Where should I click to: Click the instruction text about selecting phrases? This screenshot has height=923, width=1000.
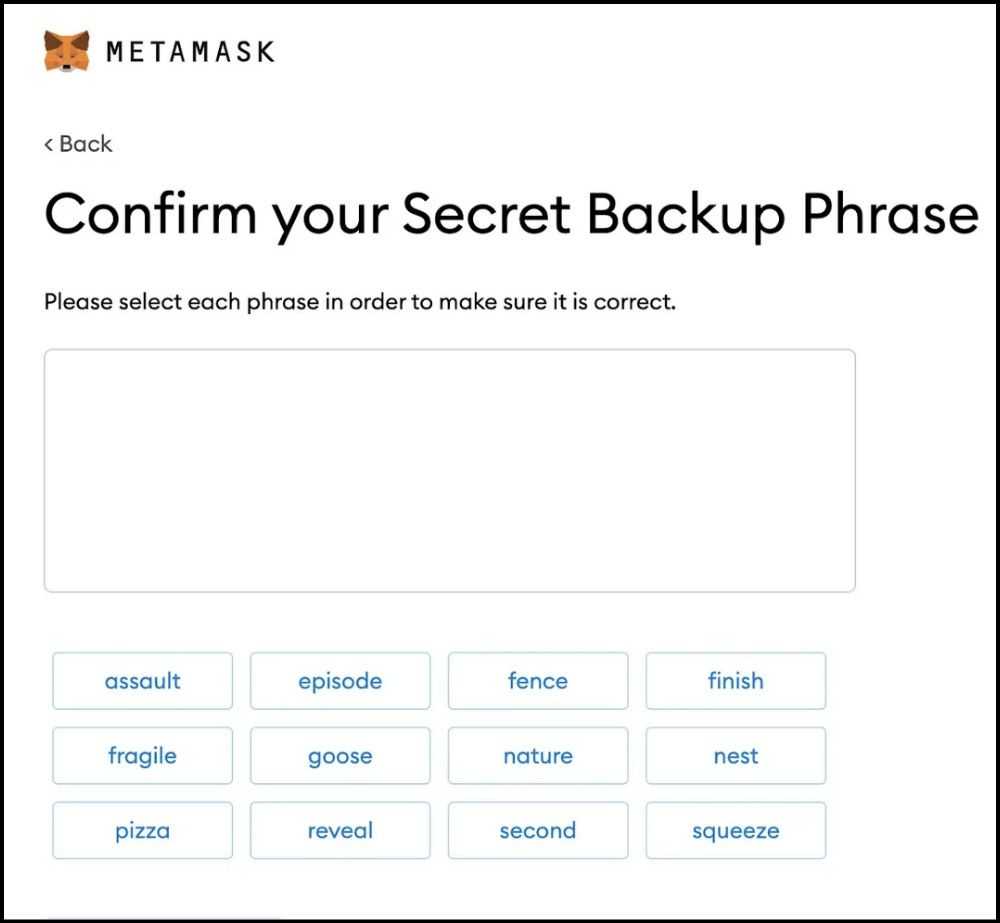[360, 301]
